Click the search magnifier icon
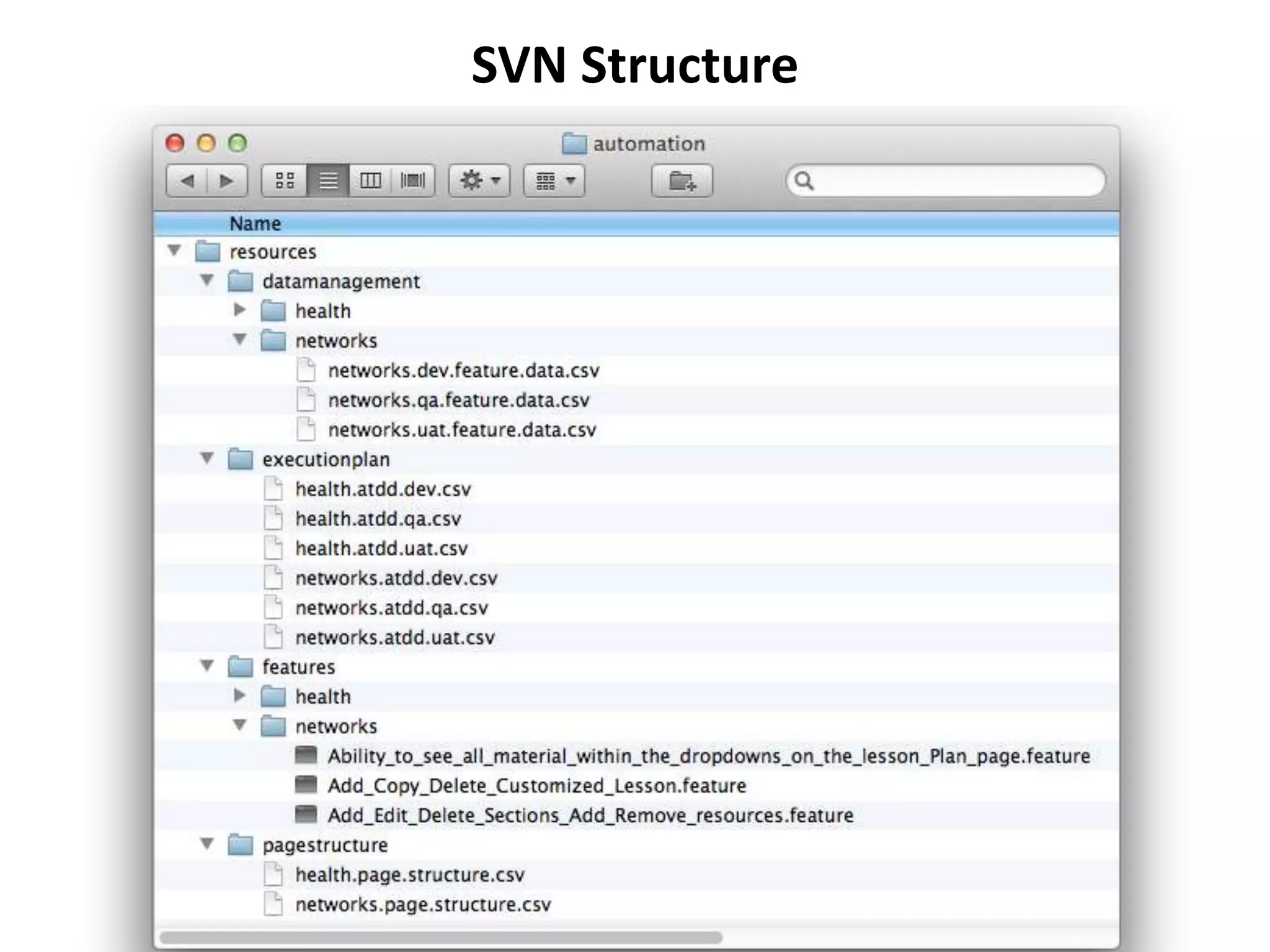 pyautogui.click(x=804, y=181)
